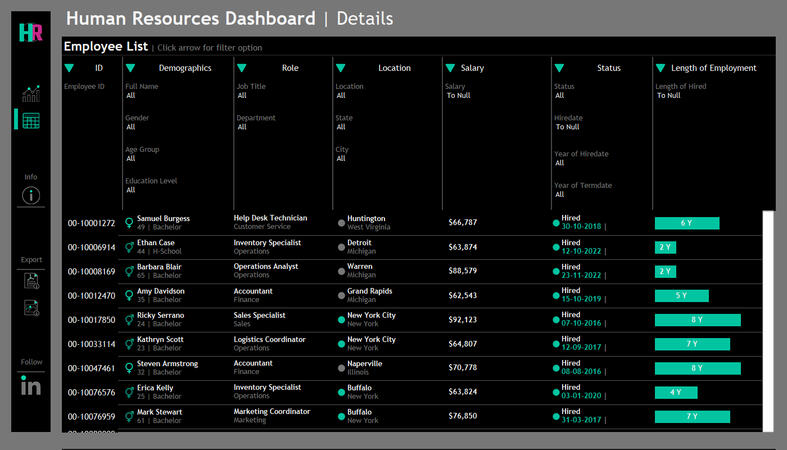
Task: Toggle the Demographics filter arrow
Action: tap(130, 68)
